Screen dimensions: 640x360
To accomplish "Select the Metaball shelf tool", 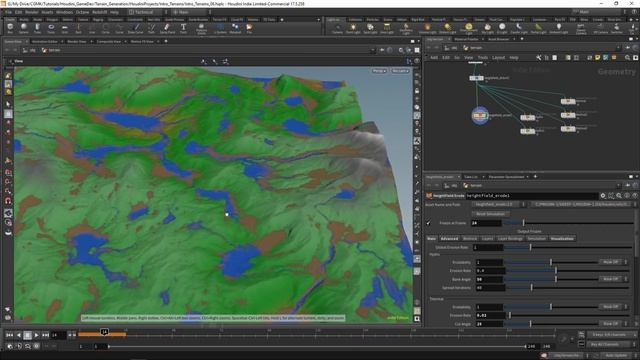I will [235, 28].
